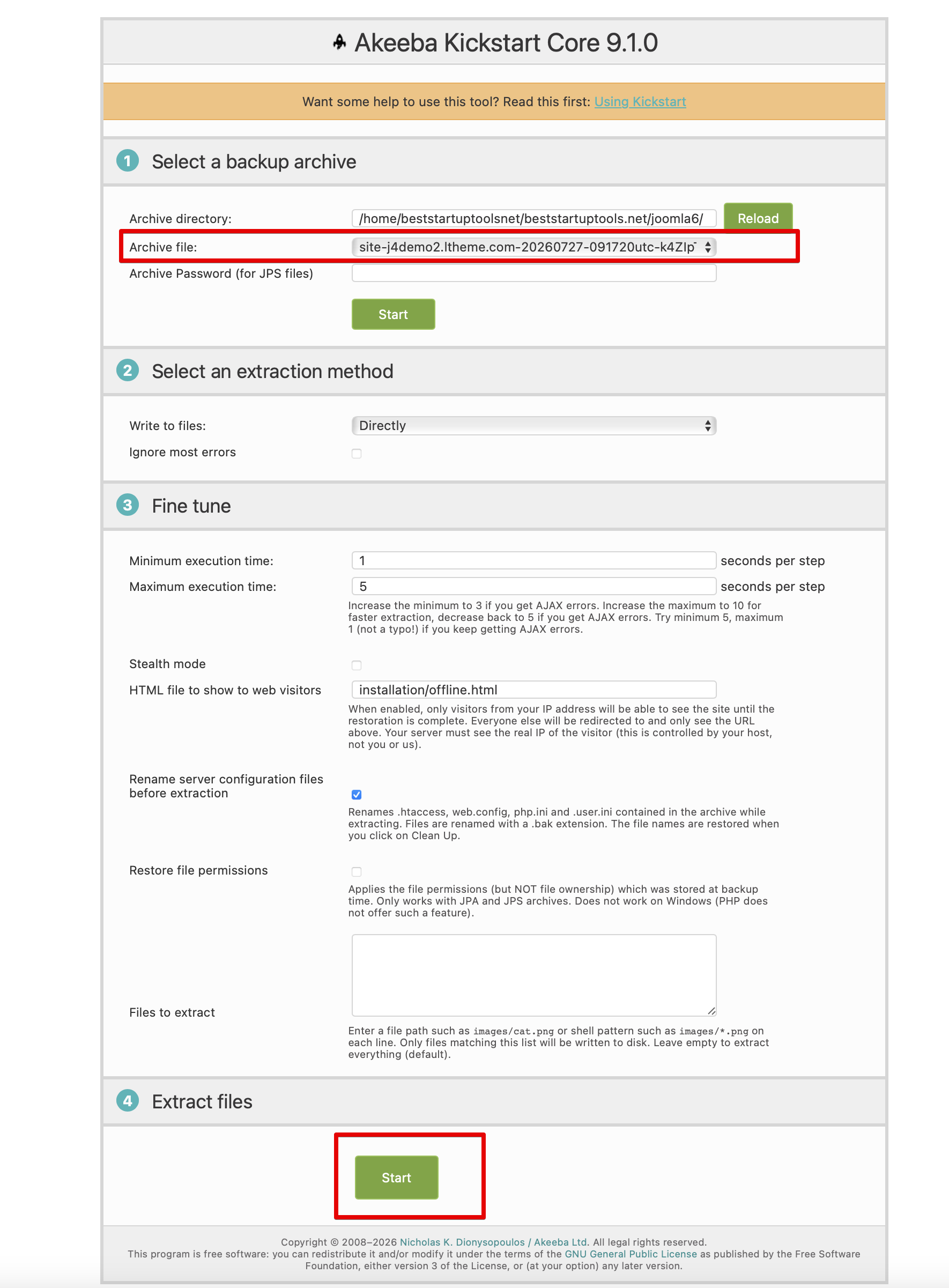Open the Nicholas K. Dionysopoulos / Akeeba Ltd link

[x=493, y=1242]
